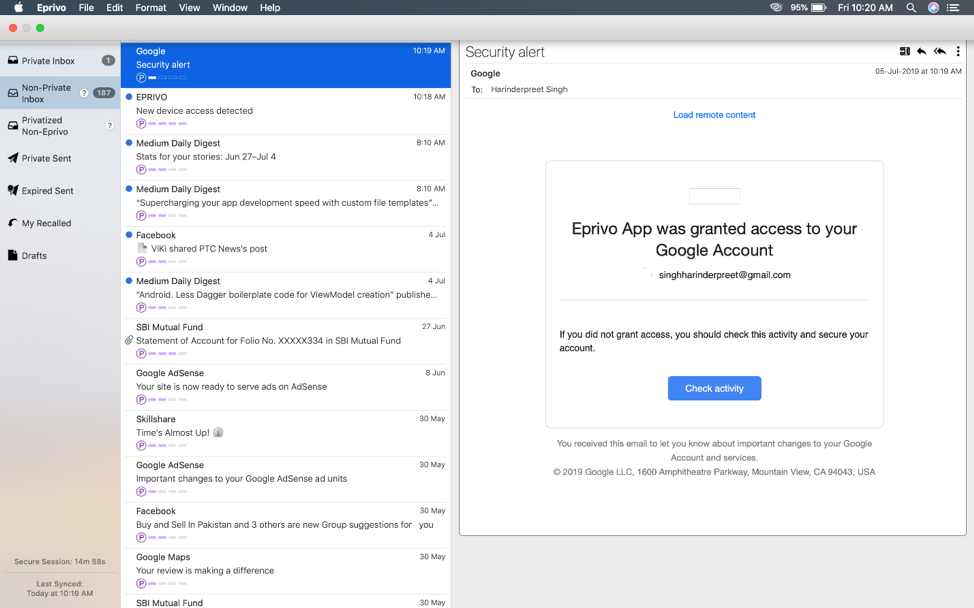The image size is (974, 608).
Task: Open the Help menu
Action: [270, 7]
